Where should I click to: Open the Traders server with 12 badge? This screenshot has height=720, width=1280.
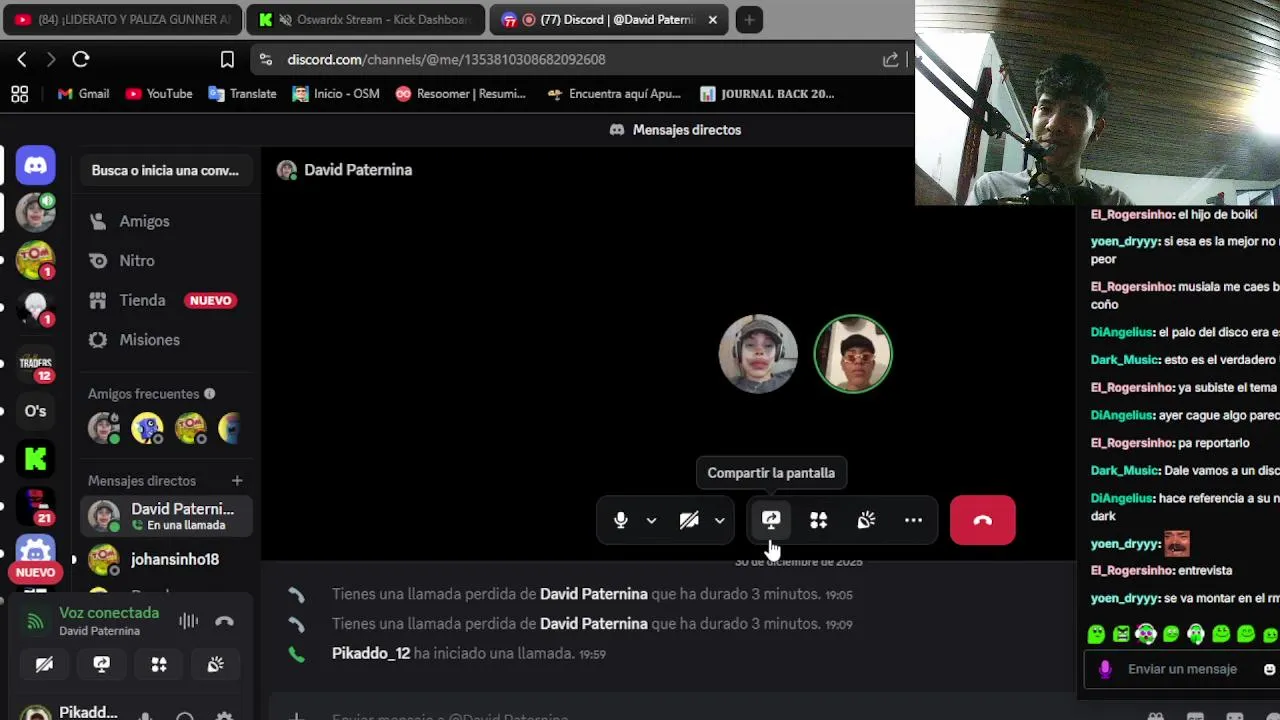point(35,363)
